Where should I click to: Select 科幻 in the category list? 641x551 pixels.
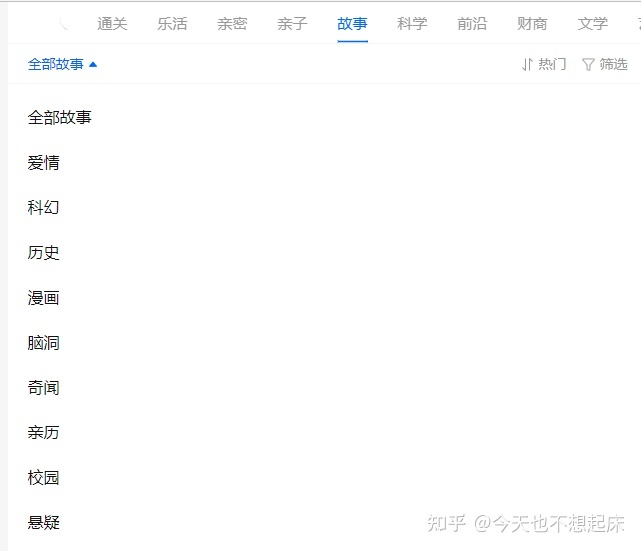(x=43, y=208)
